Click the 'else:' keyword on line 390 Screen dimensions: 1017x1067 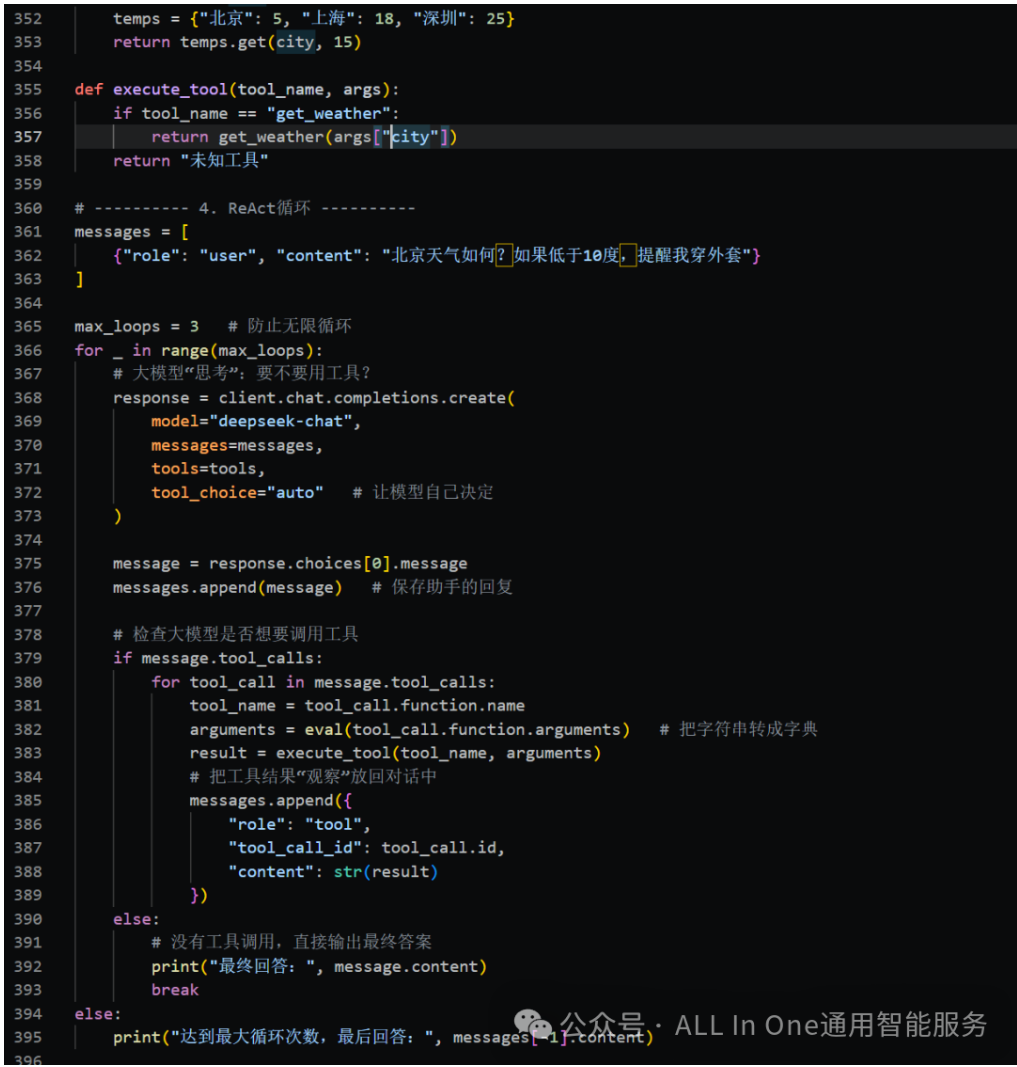coord(136,919)
